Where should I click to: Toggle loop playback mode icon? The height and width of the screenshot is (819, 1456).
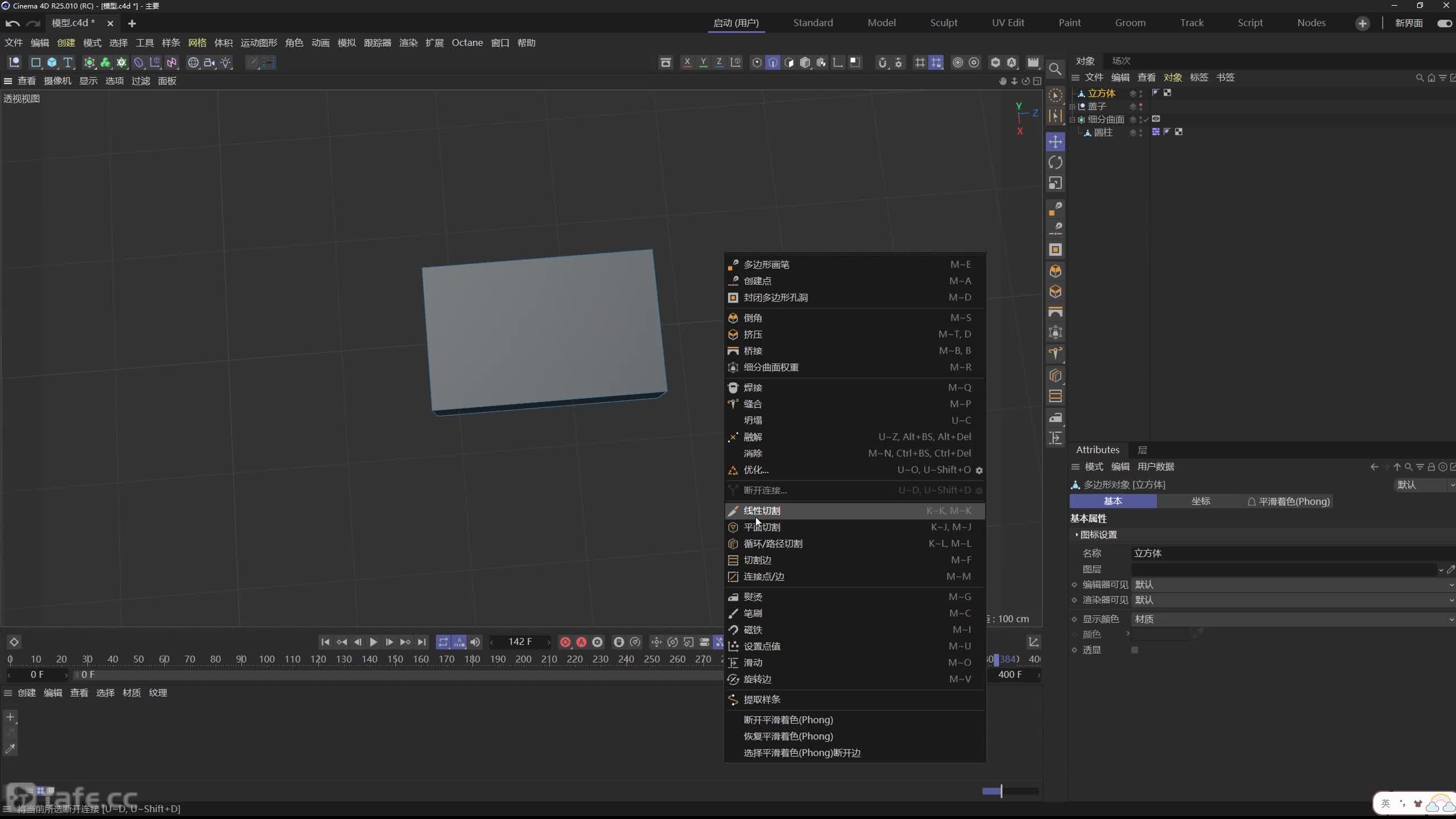click(x=443, y=642)
